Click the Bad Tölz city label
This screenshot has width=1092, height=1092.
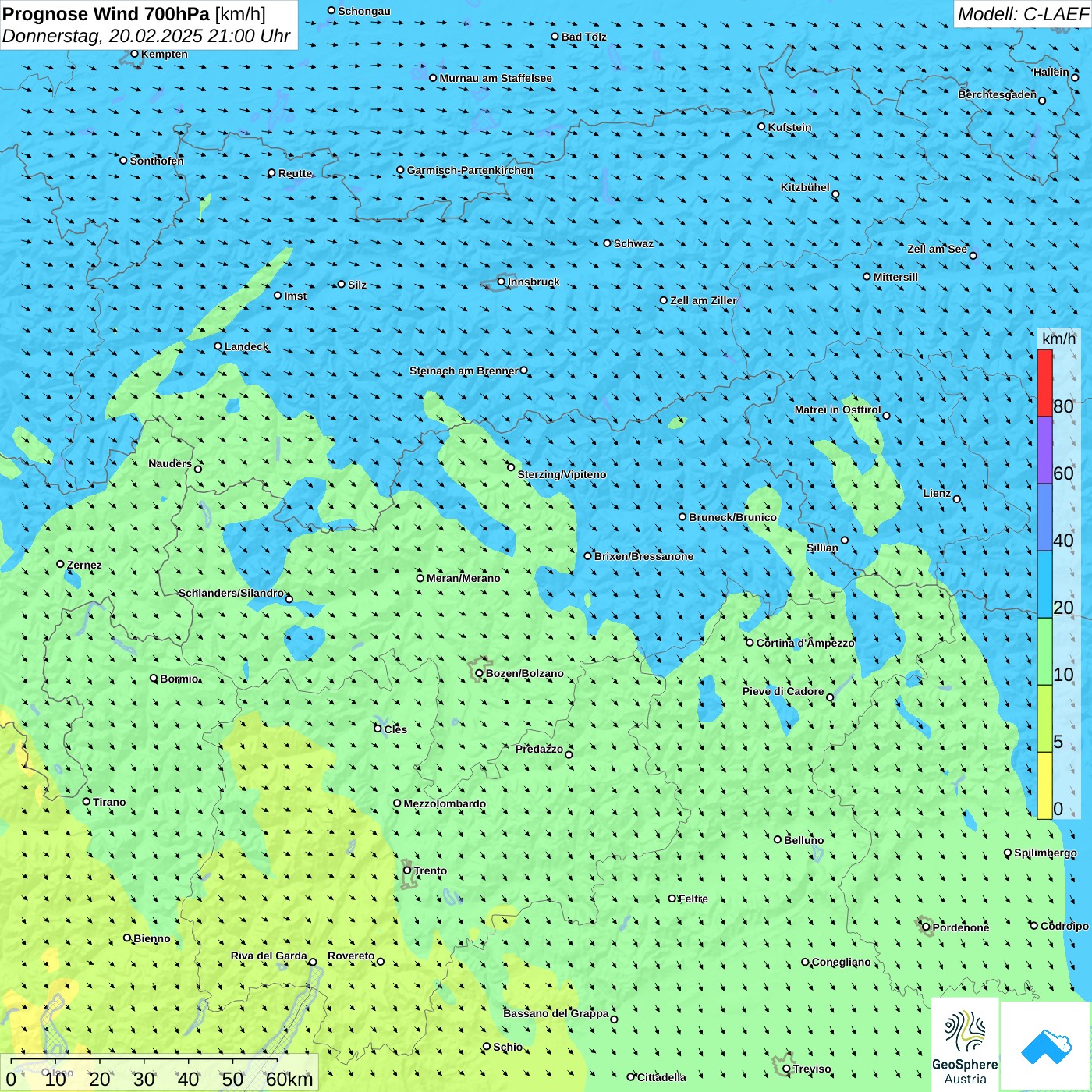click(x=584, y=37)
